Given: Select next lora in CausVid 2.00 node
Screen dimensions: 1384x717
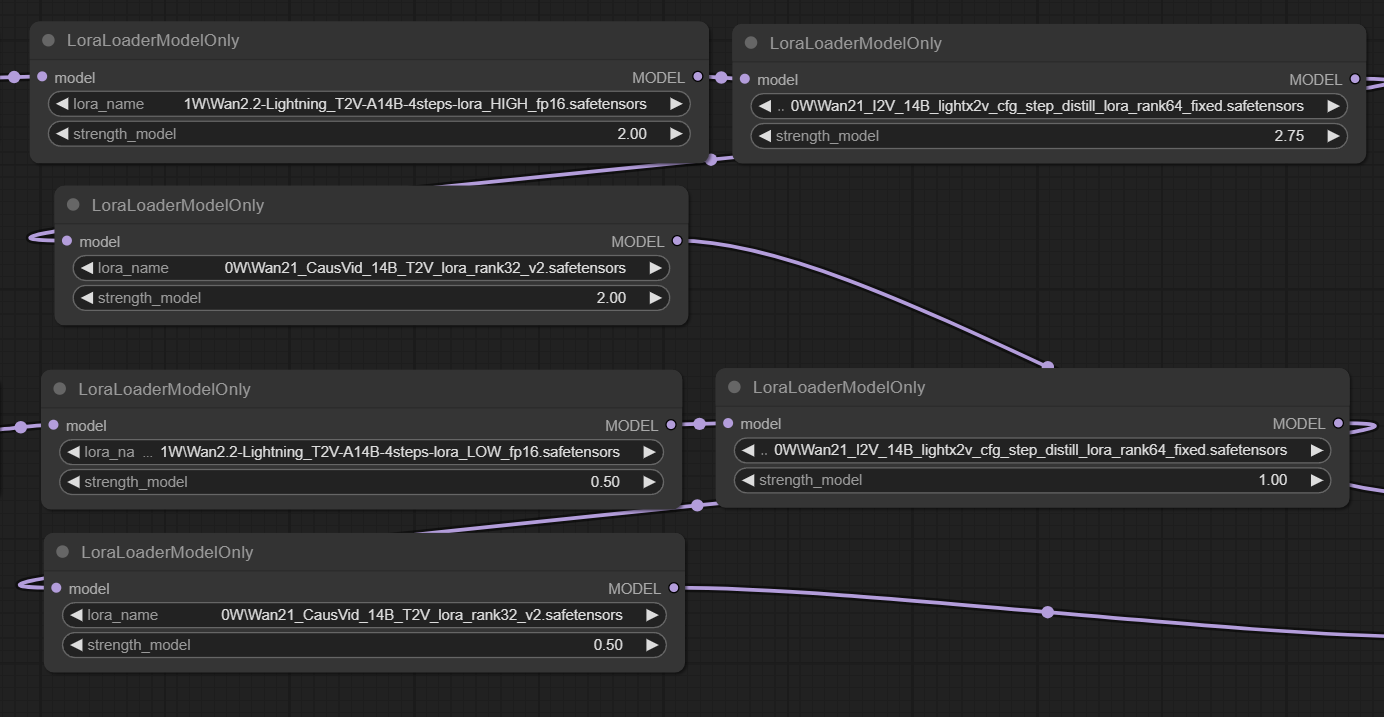Looking at the screenshot, I should (655, 268).
